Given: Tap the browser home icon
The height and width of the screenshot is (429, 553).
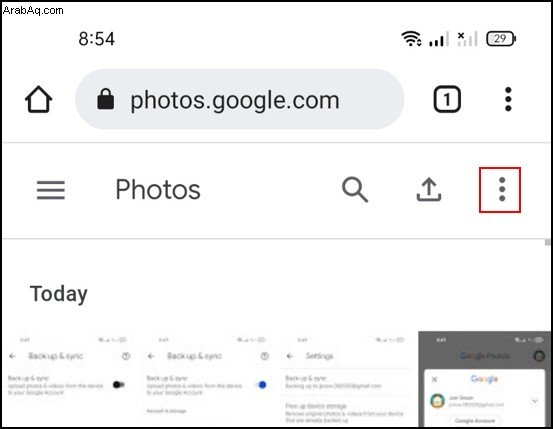Looking at the screenshot, I should [x=38, y=99].
